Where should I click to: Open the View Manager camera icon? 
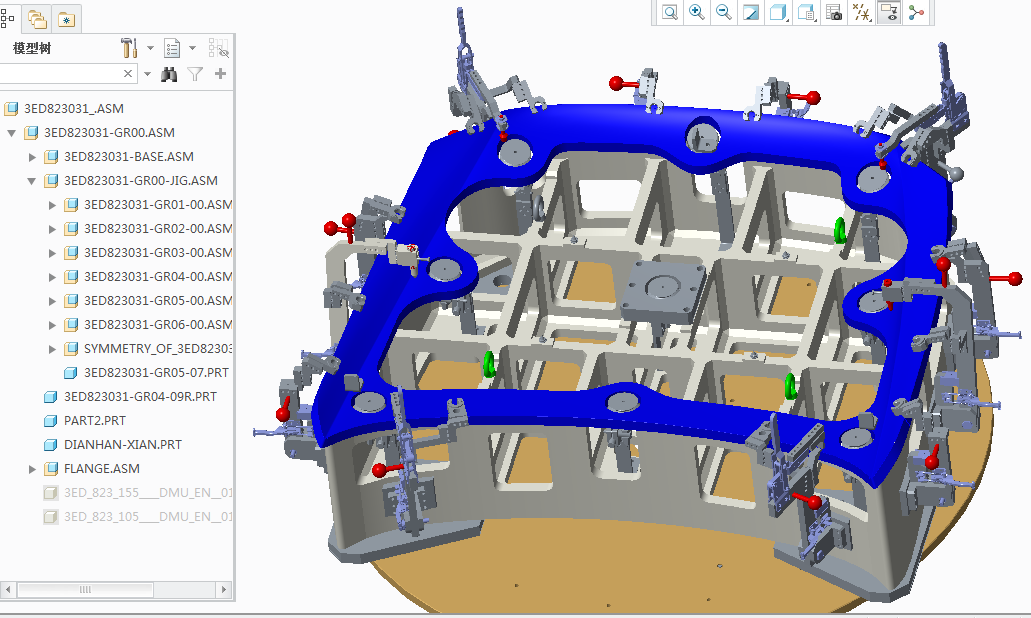[x=834, y=12]
